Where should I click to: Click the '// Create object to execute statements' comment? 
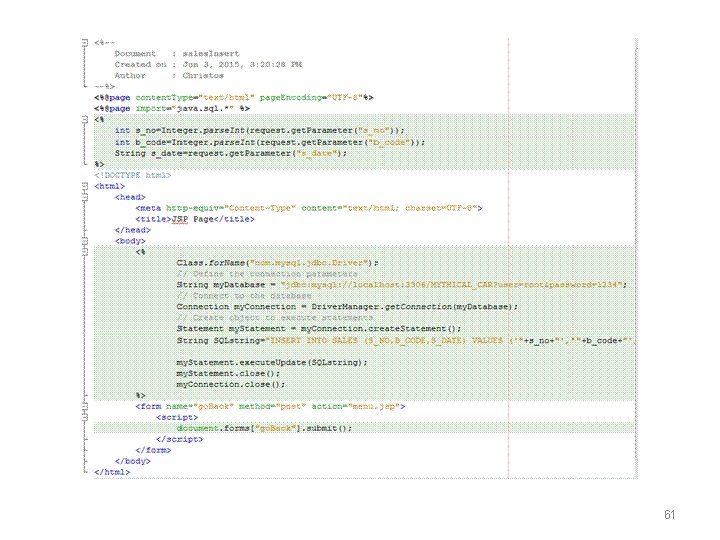point(275,318)
